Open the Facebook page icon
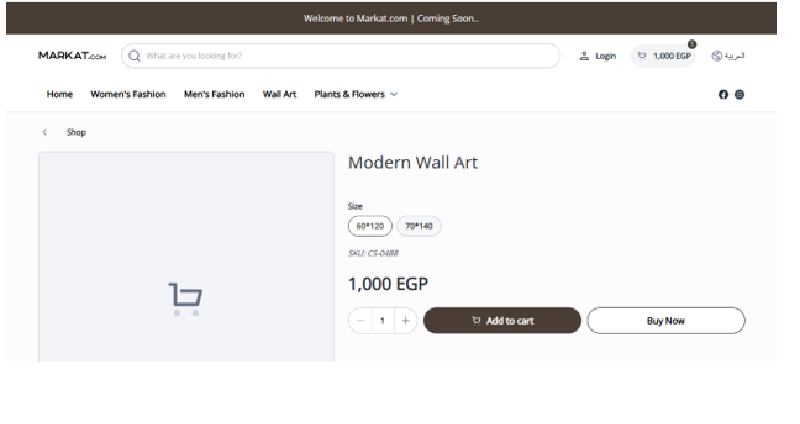The image size is (800, 424). click(x=724, y=95)
